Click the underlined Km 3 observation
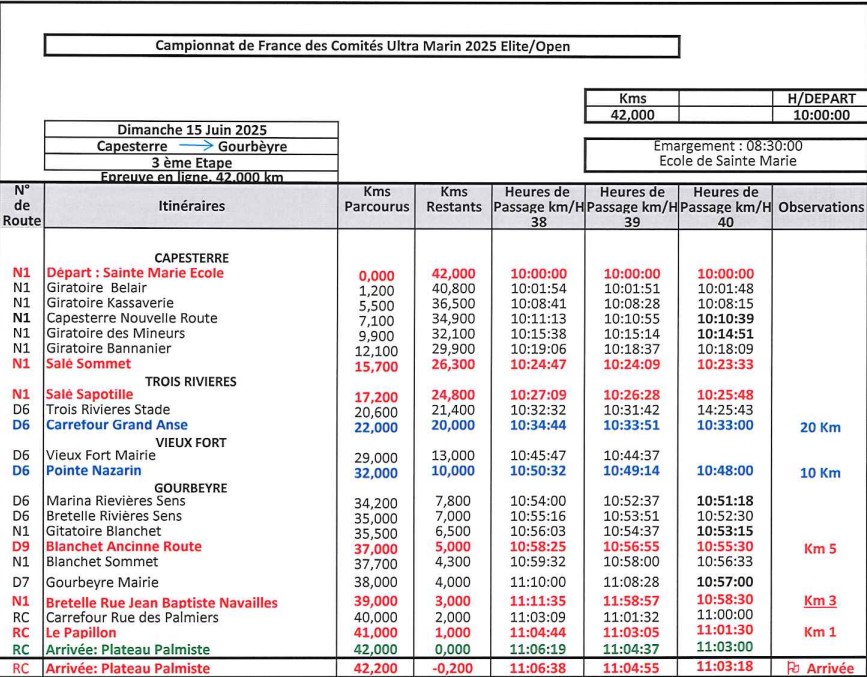The height and width of the screenshot is (677, 867). click(x=820, y=602)
